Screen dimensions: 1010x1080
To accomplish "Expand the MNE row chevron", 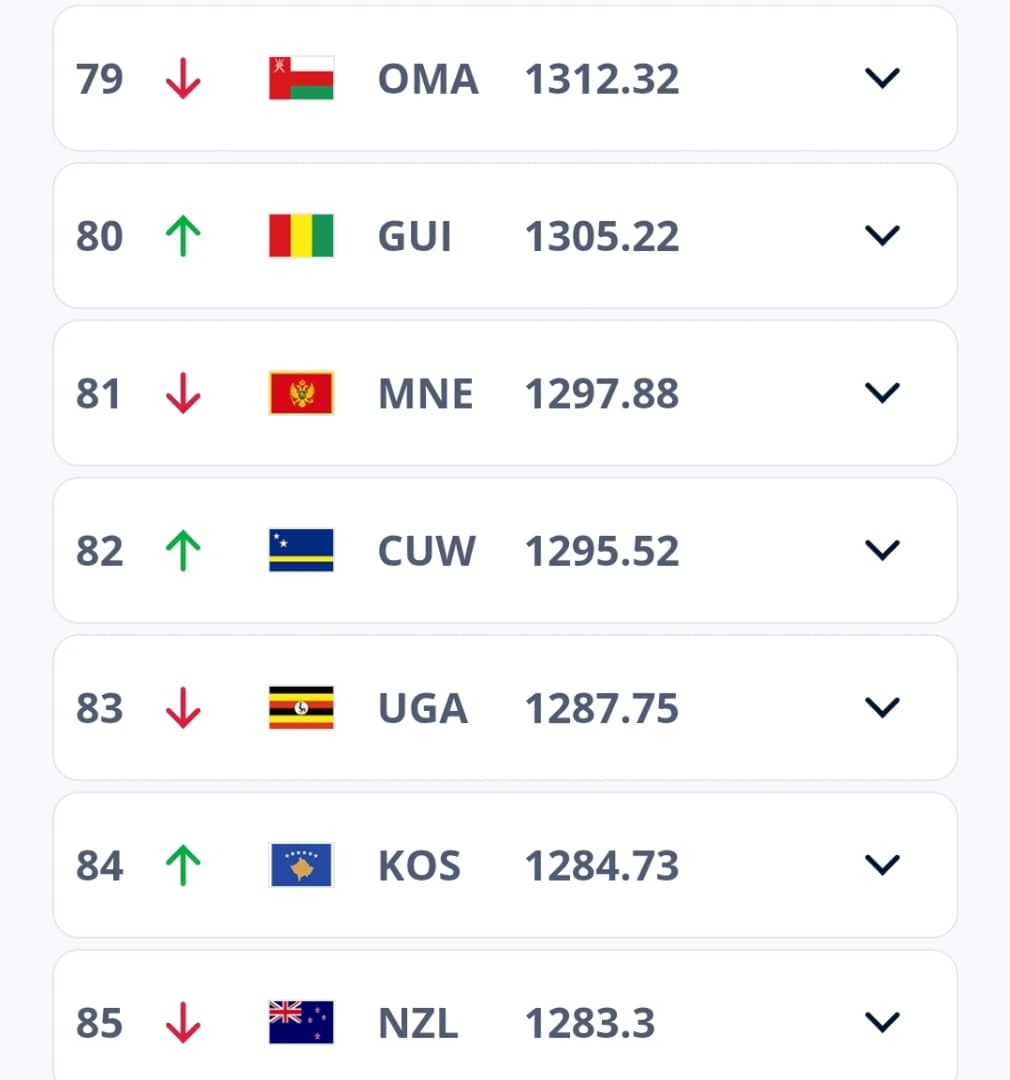I will tap(882, 394).
